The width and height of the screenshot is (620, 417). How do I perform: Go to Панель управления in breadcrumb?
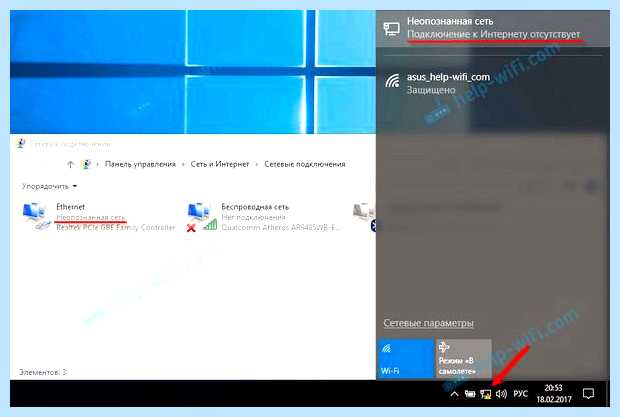tap(140, 164)
